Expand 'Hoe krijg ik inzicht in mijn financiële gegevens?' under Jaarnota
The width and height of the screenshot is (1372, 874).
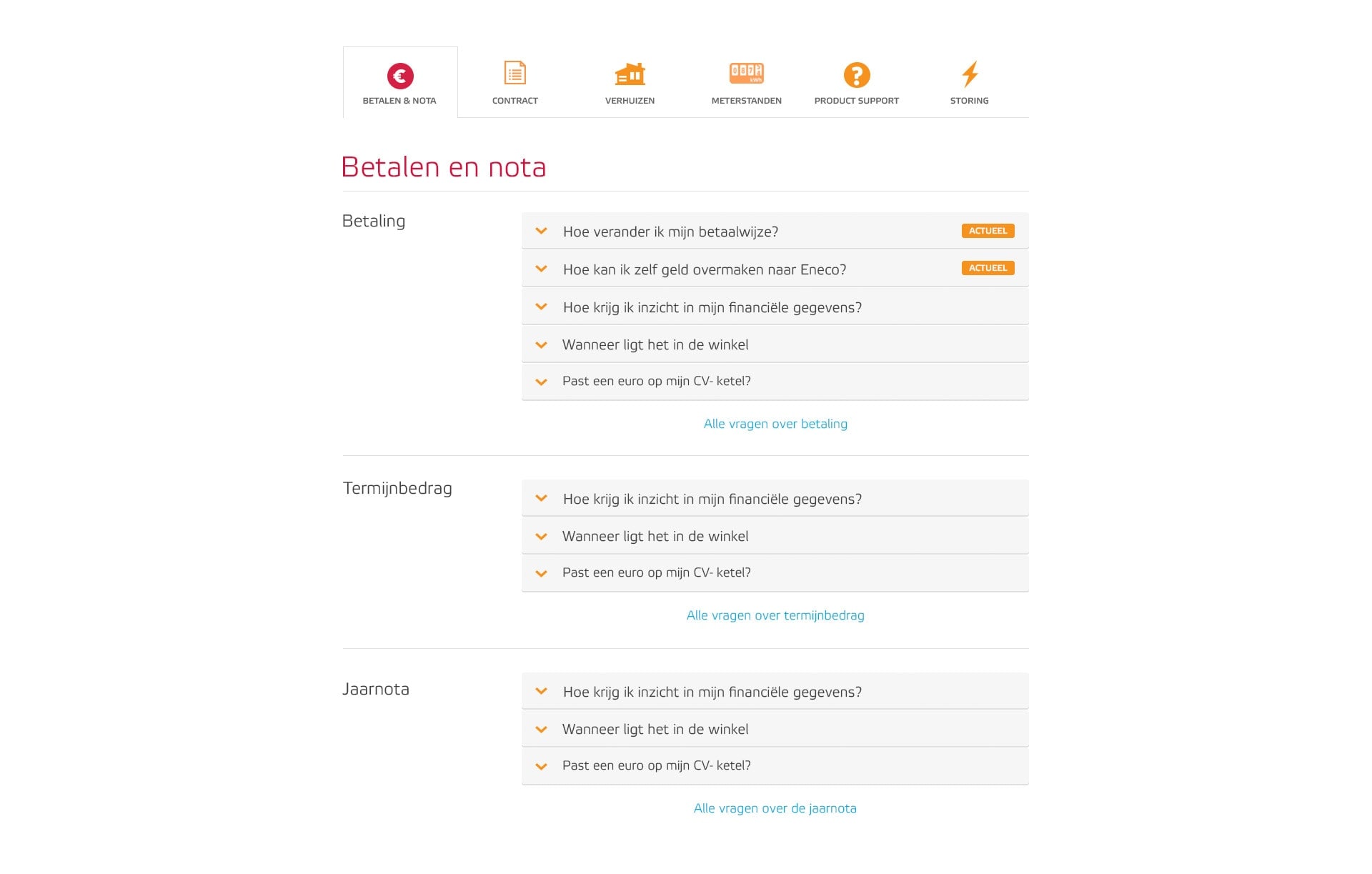coord(712,691)
